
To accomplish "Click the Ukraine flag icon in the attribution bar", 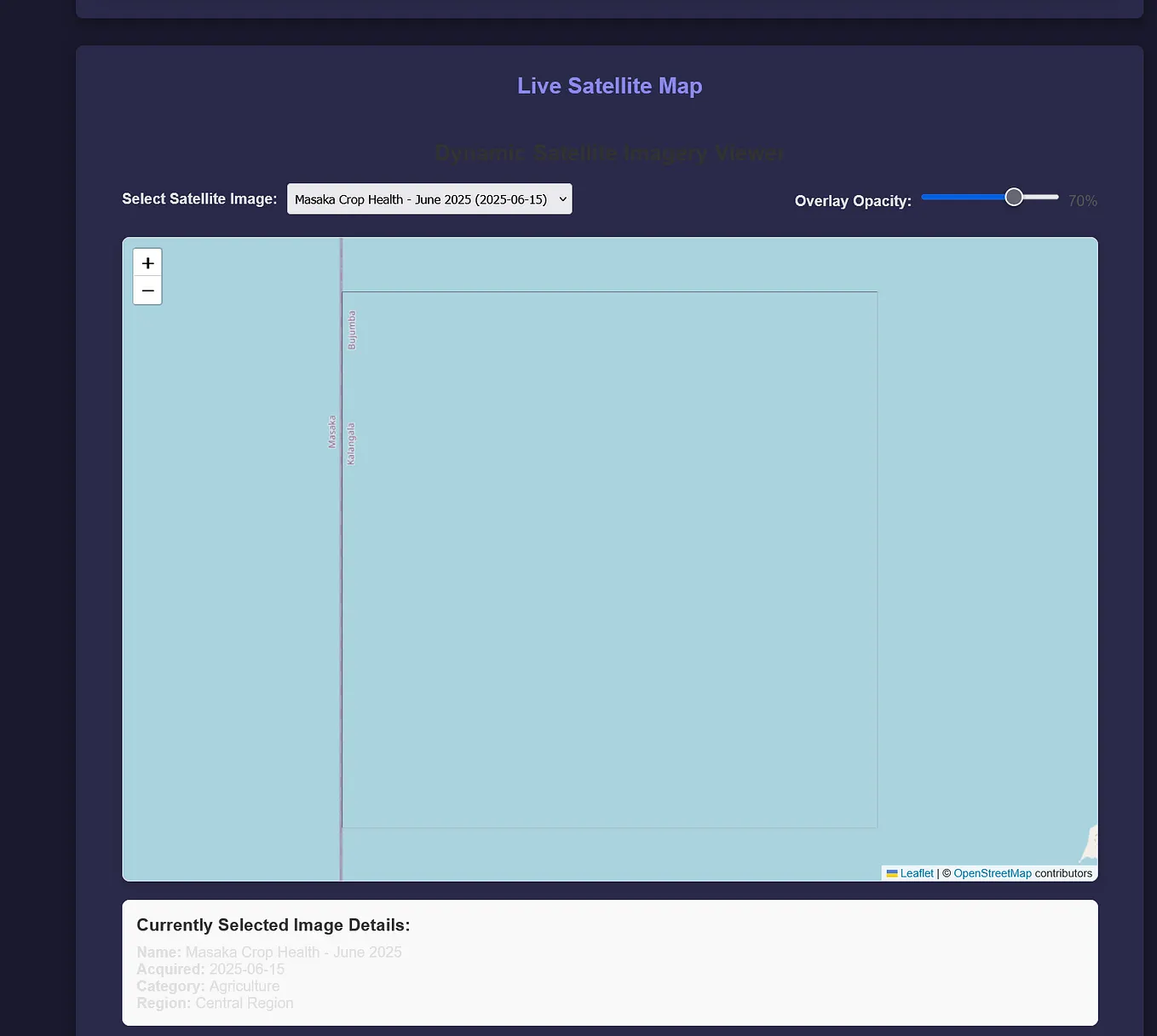I will [890, 873].
